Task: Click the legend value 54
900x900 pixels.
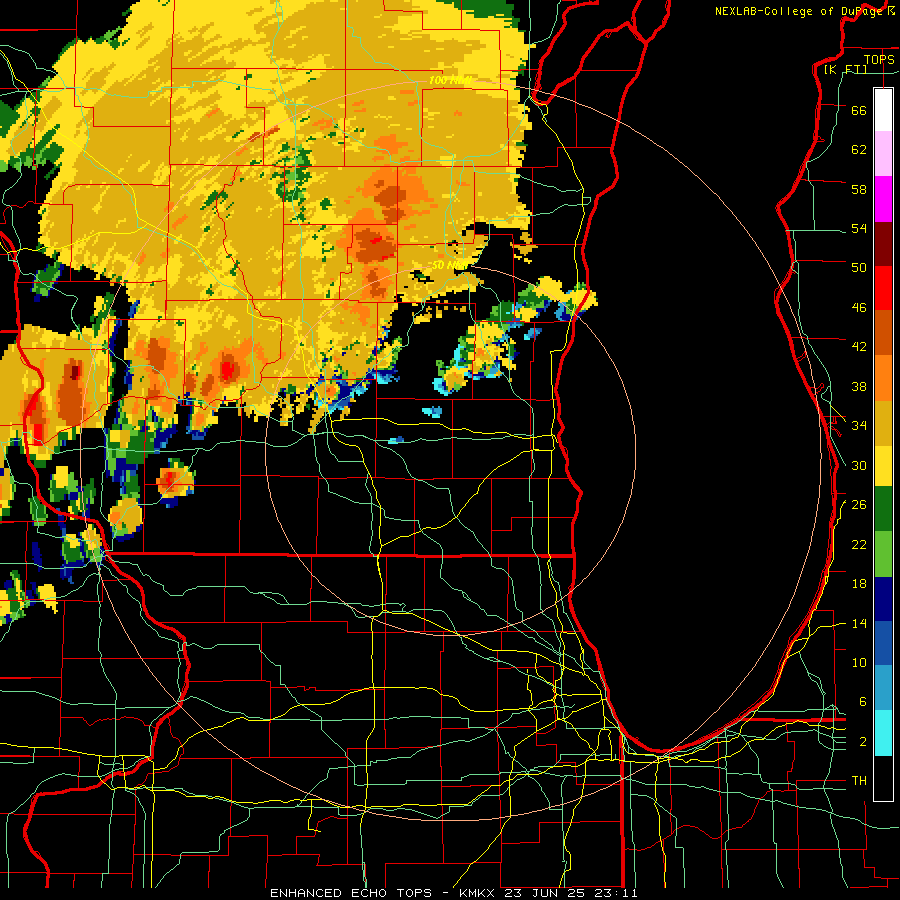Action: 859,228
